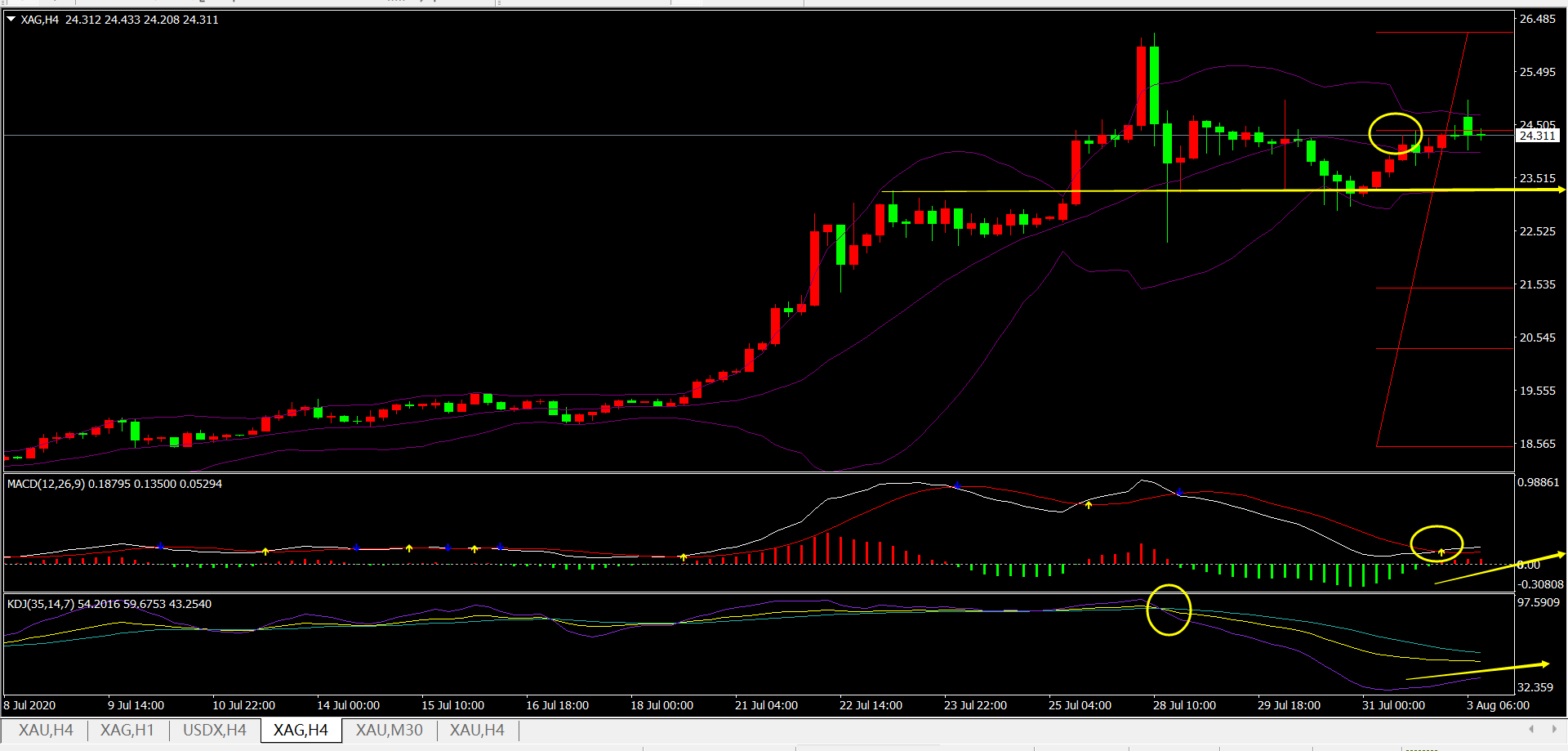
Task: Switch to the XAU,M30 chart tab
Action: pyautogui.click(x=390, y=730)
